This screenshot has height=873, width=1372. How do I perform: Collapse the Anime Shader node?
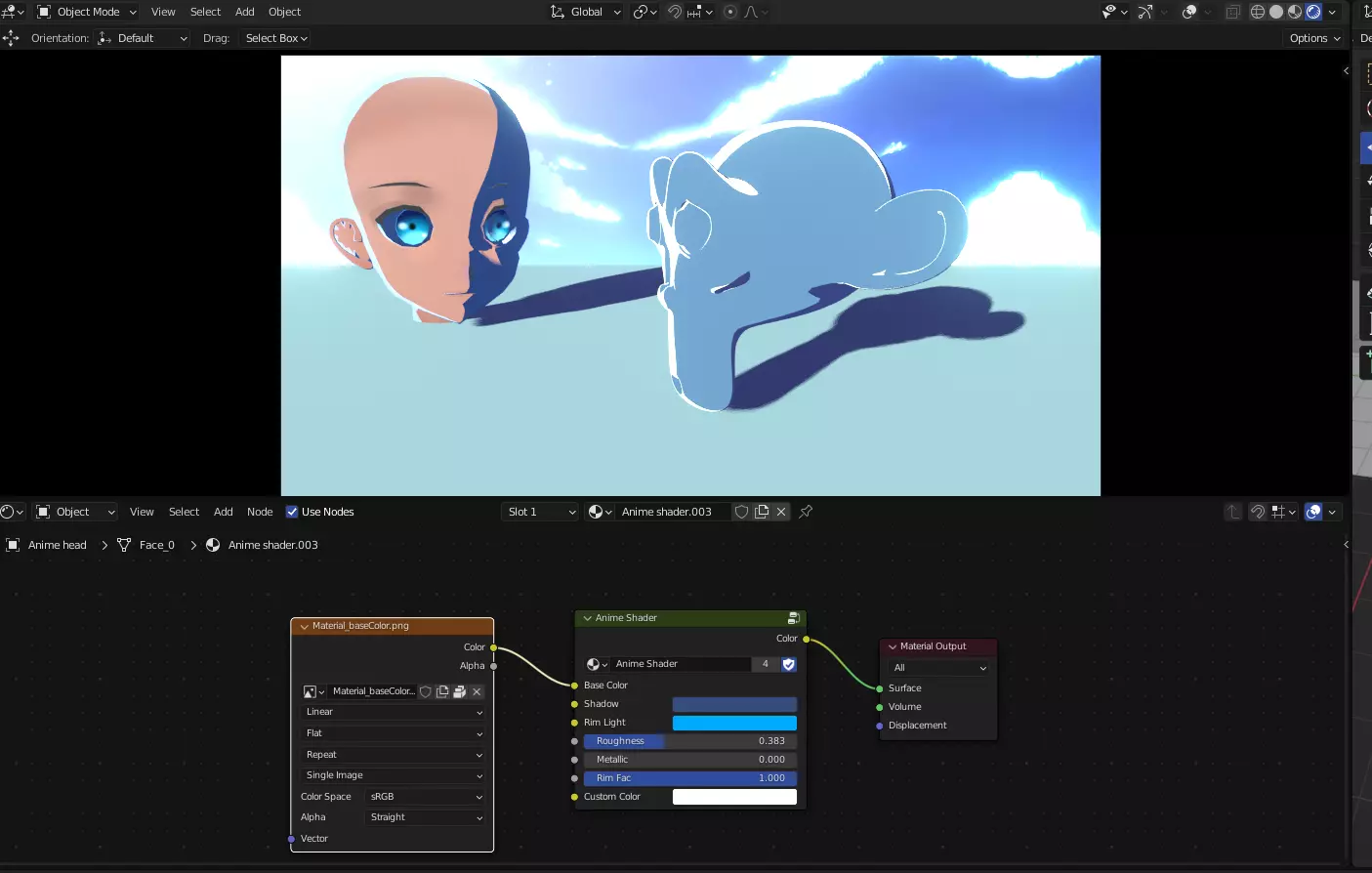[588, 618]
